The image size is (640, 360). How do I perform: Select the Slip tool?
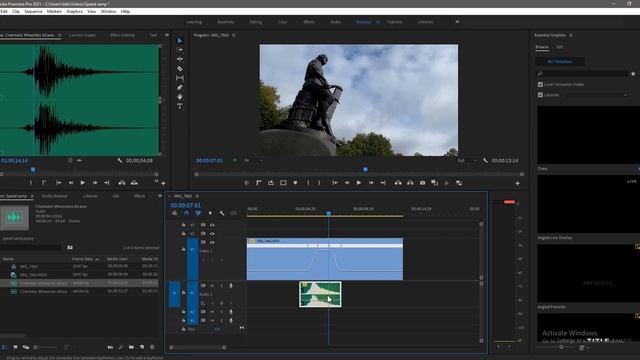click(180, 78)
